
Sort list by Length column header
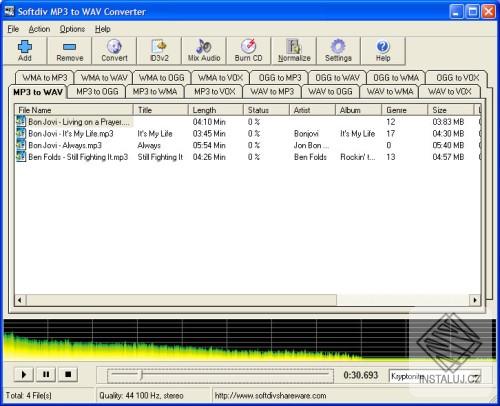click(216, 110)
